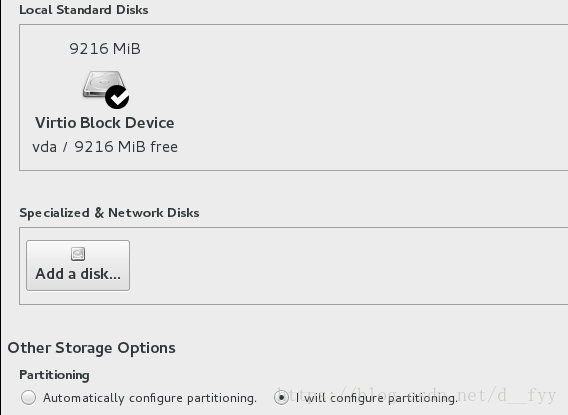Open the Add a disk... dialog
Viewport: 568px width, 415px height.
(x=78, y=265)
